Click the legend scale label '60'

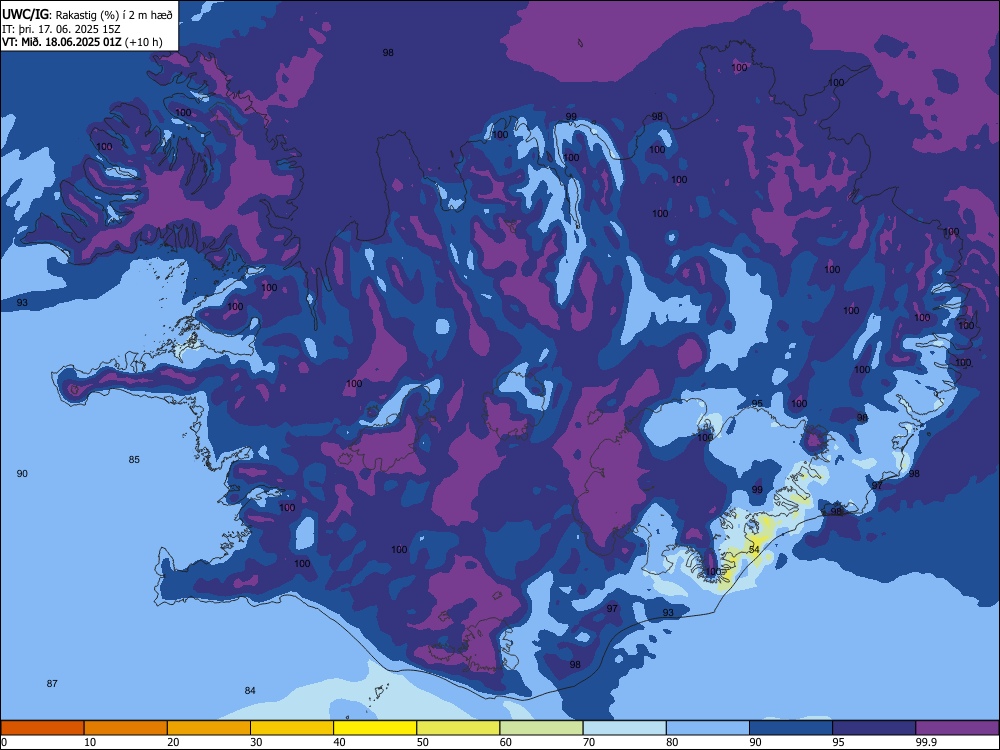(506, 742)
